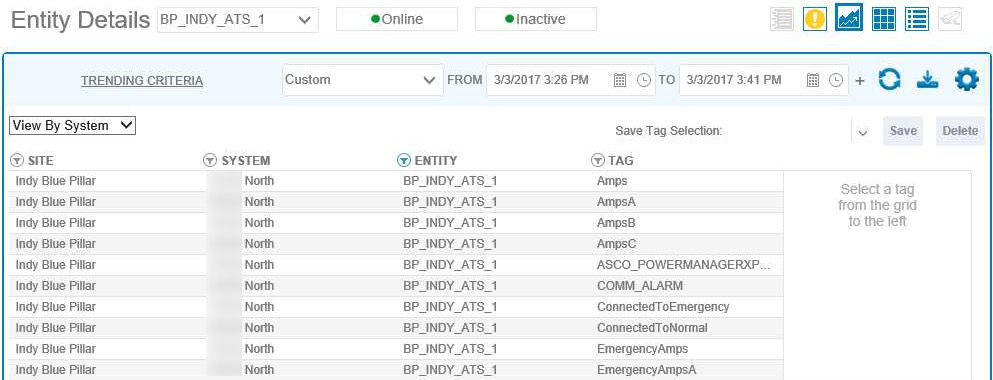Filter the TAG column

597,161
